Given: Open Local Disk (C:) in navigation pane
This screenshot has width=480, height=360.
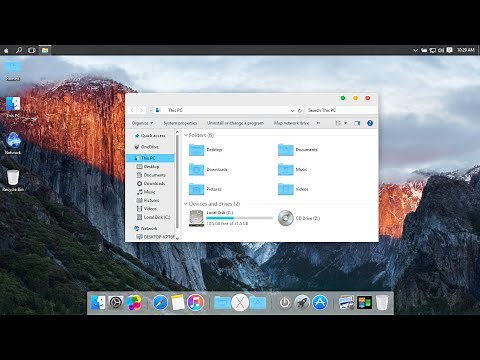Looking at the screenshot, I should click(154, 217).
